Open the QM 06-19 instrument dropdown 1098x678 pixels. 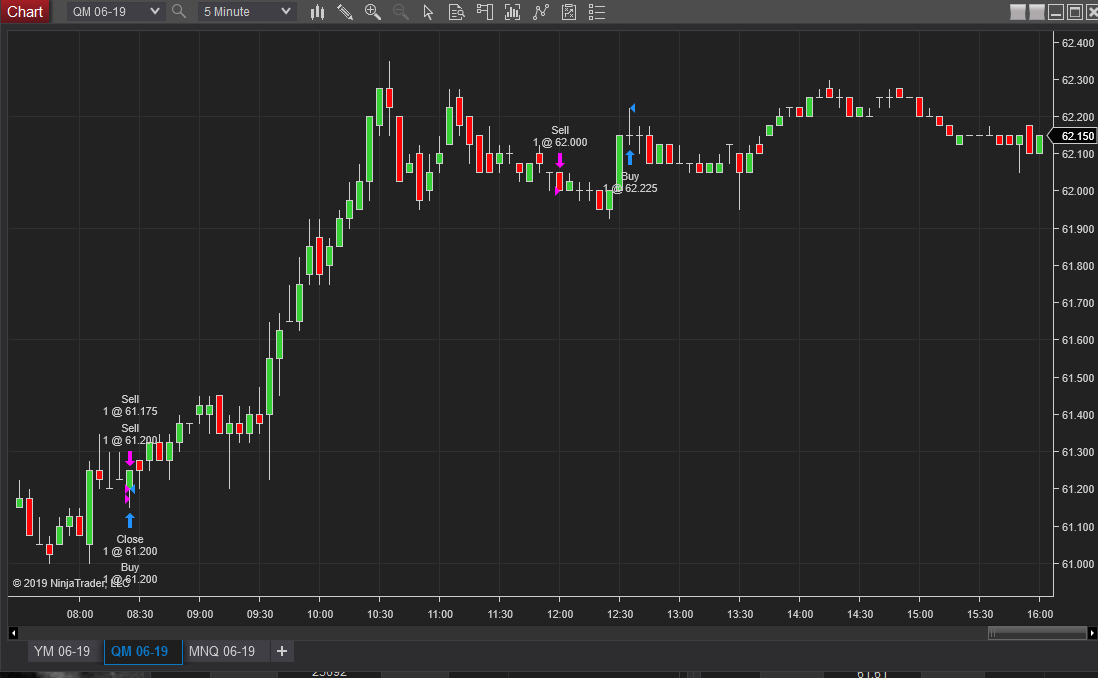(x=116, y=12)
